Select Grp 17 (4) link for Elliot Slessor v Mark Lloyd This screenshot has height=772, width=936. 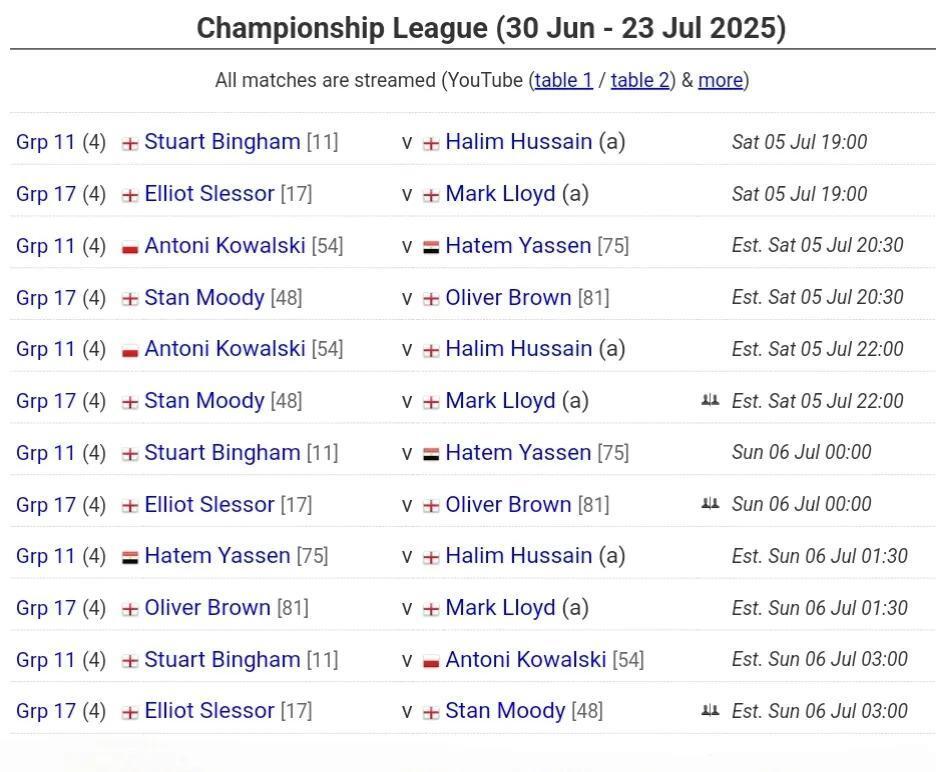[x=61, y=194]
